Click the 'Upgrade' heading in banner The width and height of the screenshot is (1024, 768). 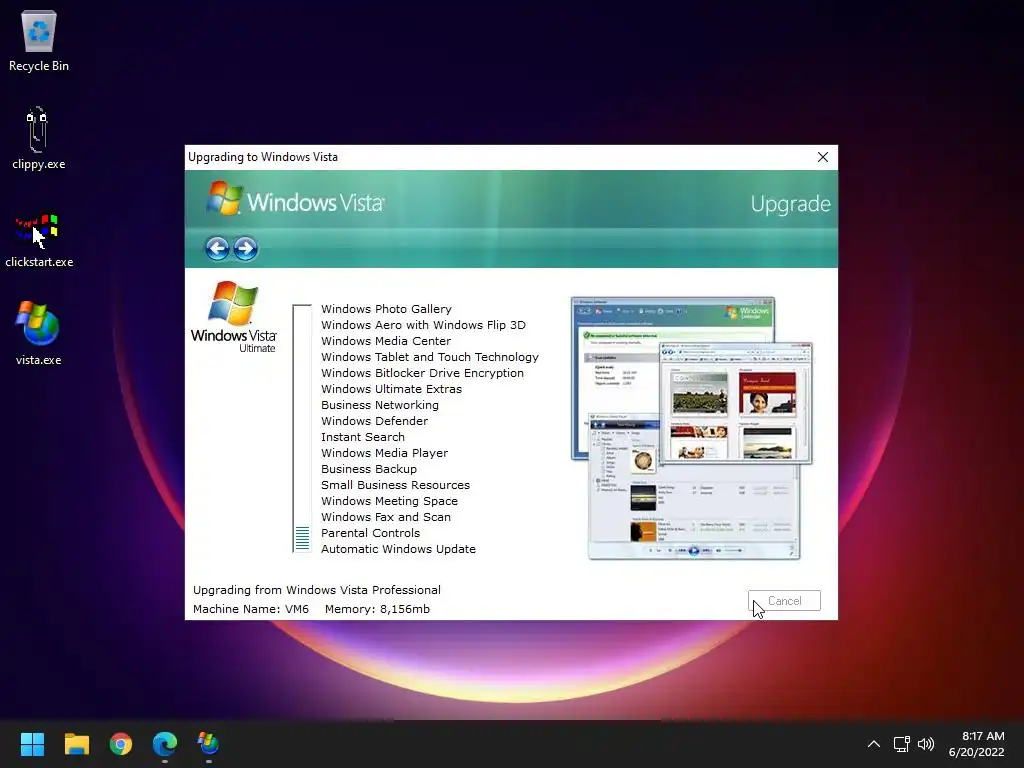click(790, 204)
